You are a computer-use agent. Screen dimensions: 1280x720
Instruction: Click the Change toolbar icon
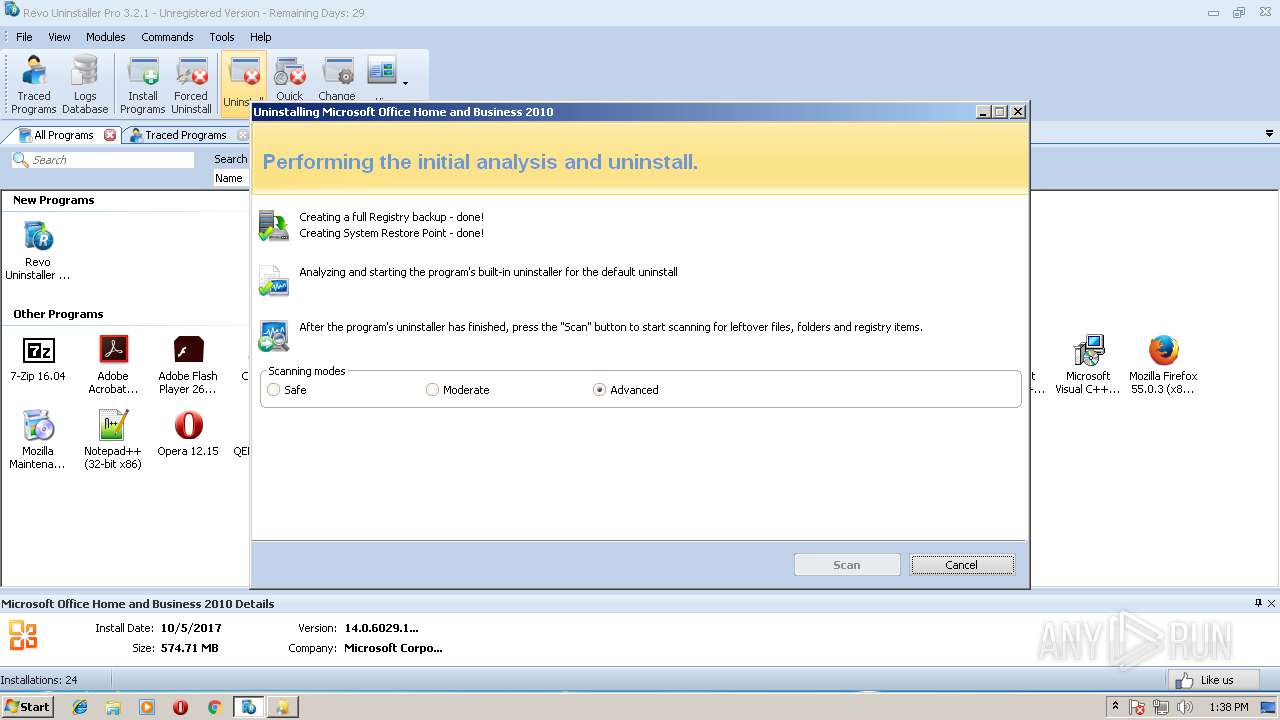tap(337, 79)
